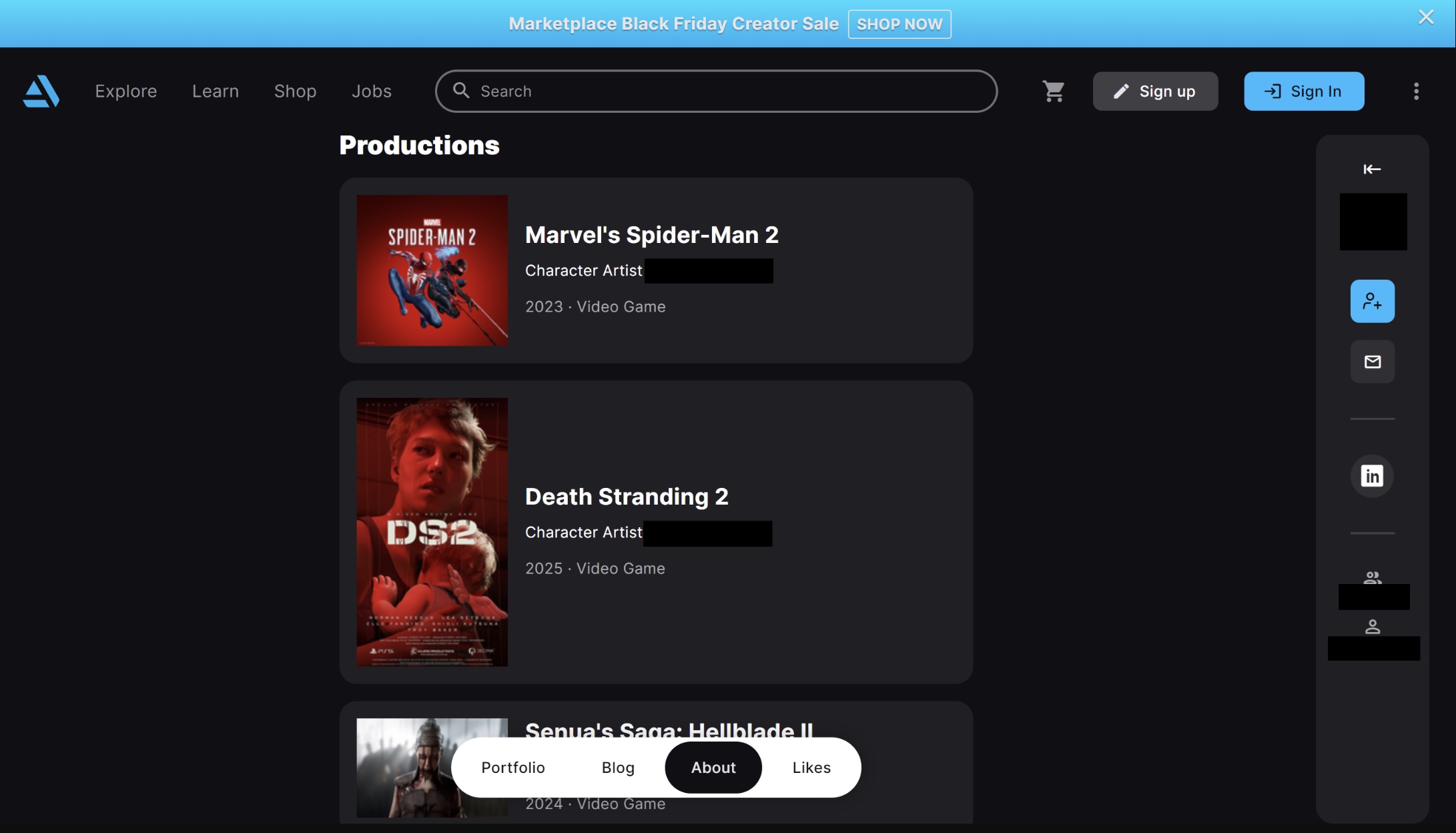
Task: Click the LinkedIn share icon
Action: 1372,475
